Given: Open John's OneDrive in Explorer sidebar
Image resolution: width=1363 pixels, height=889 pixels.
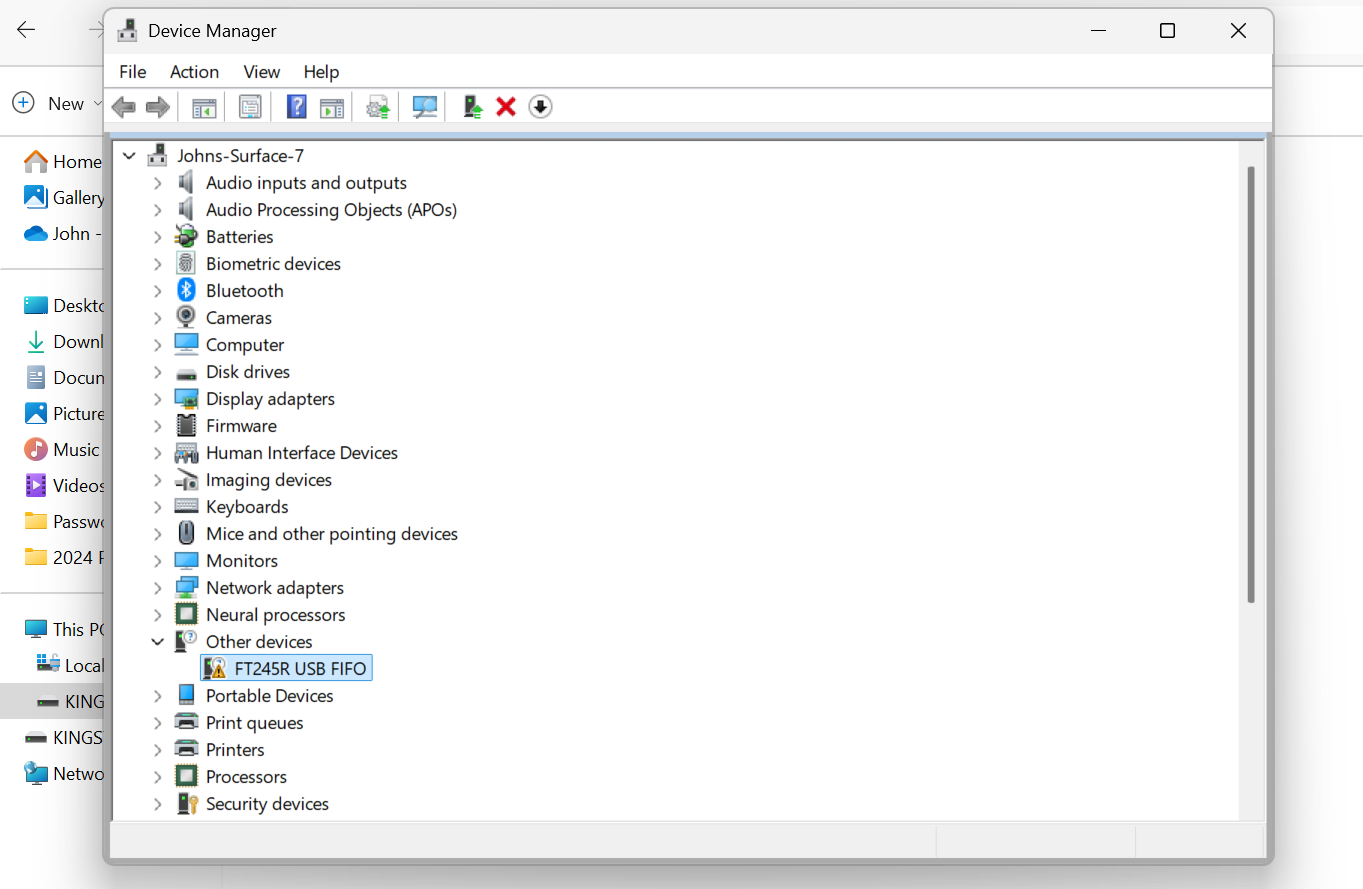Looking at the screenshot, I should pyautogui.click(x=64, y=234).
